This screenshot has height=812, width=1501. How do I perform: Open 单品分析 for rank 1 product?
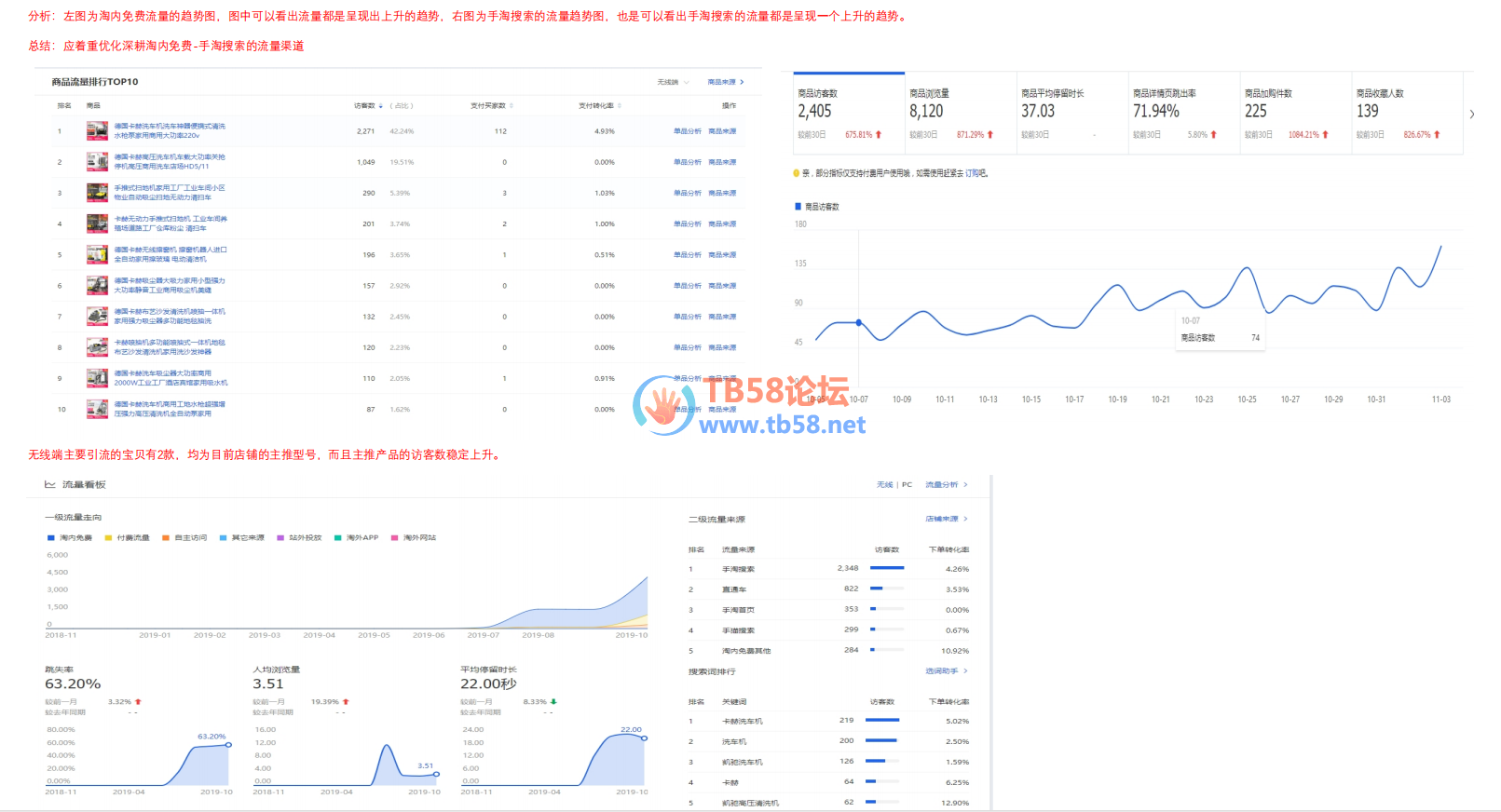coord(688,131)
